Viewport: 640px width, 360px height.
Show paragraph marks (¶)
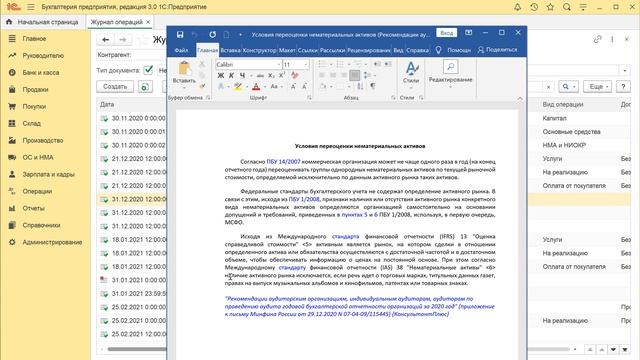coord(373,86)
